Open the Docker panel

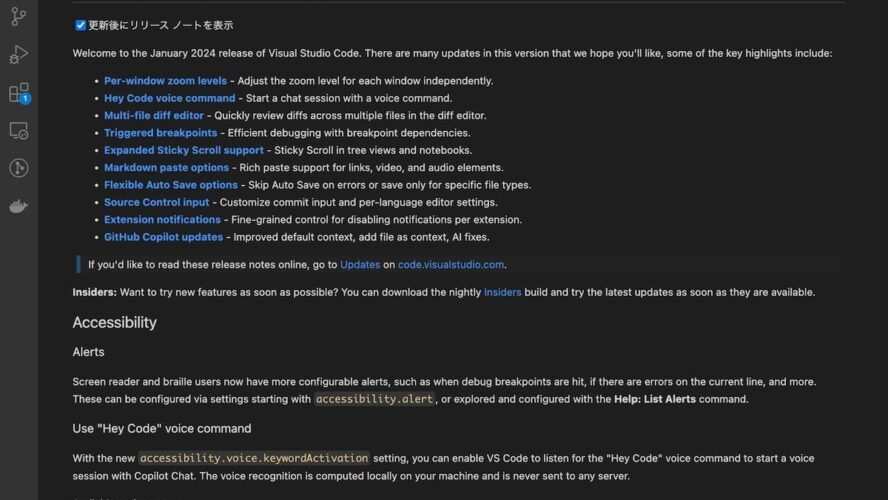pos(19,206)
